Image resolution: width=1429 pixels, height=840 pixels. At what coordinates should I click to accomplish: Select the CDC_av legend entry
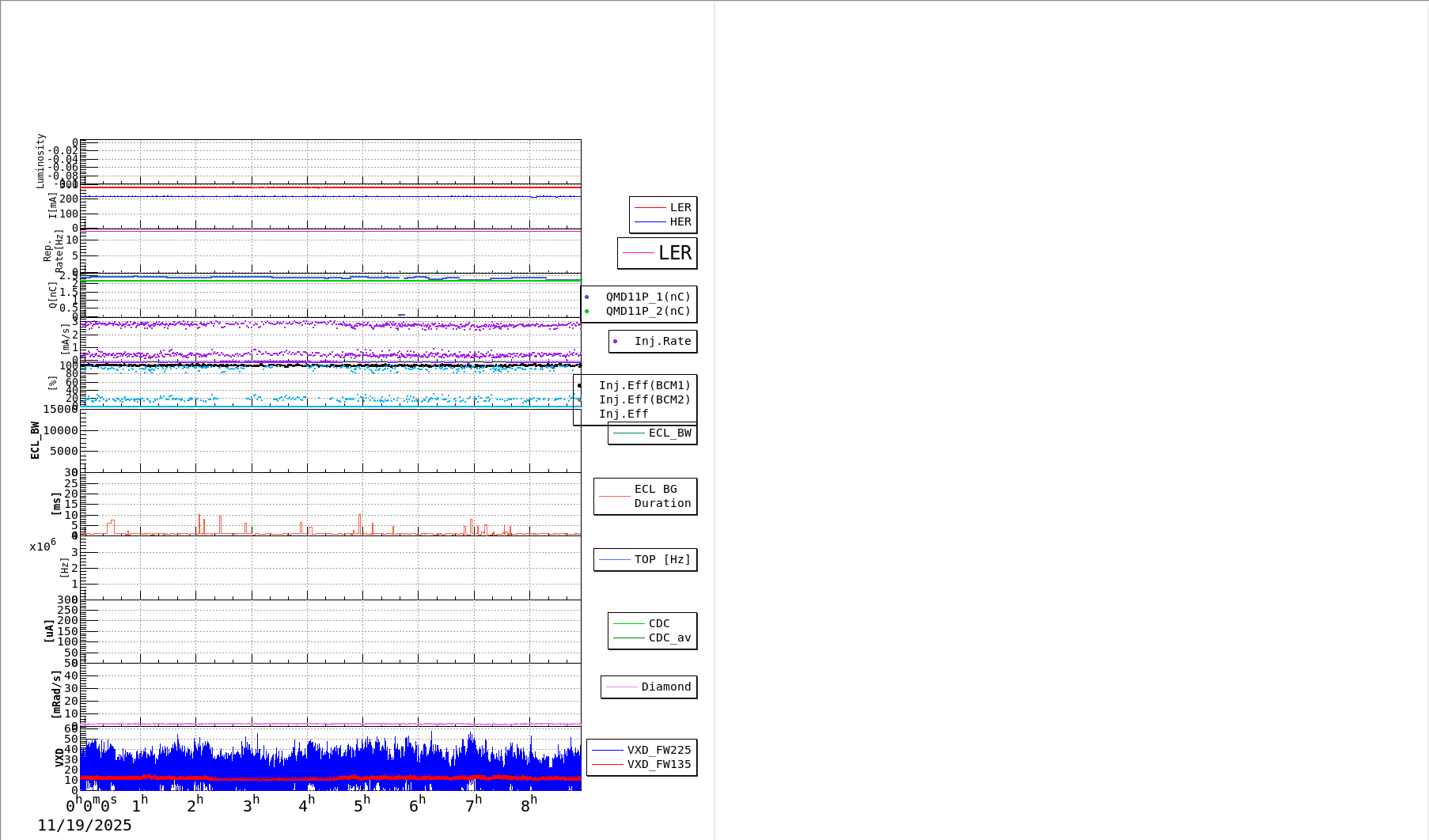(x=669, y=638)
